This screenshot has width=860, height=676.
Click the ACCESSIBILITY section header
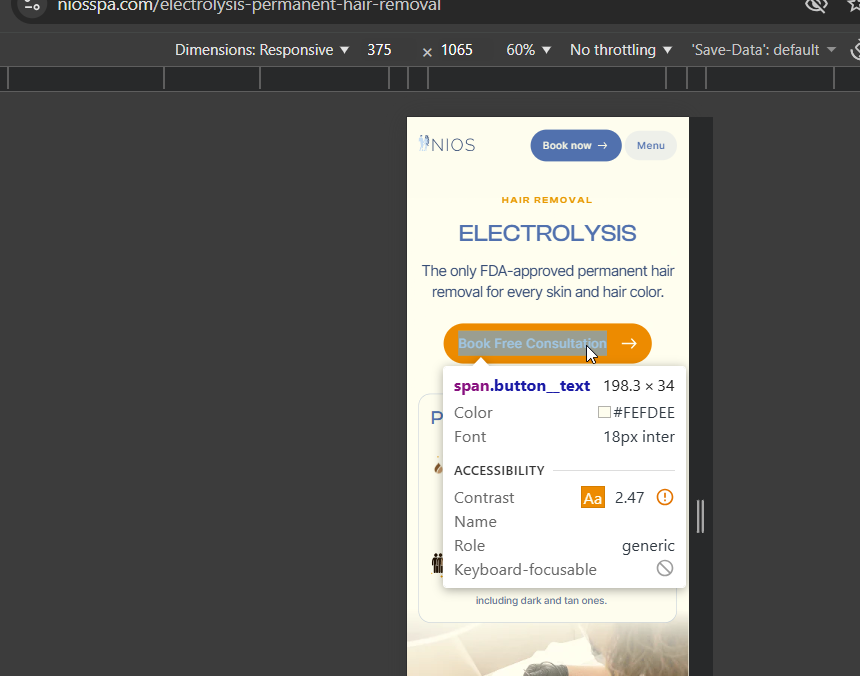point(499,470)
